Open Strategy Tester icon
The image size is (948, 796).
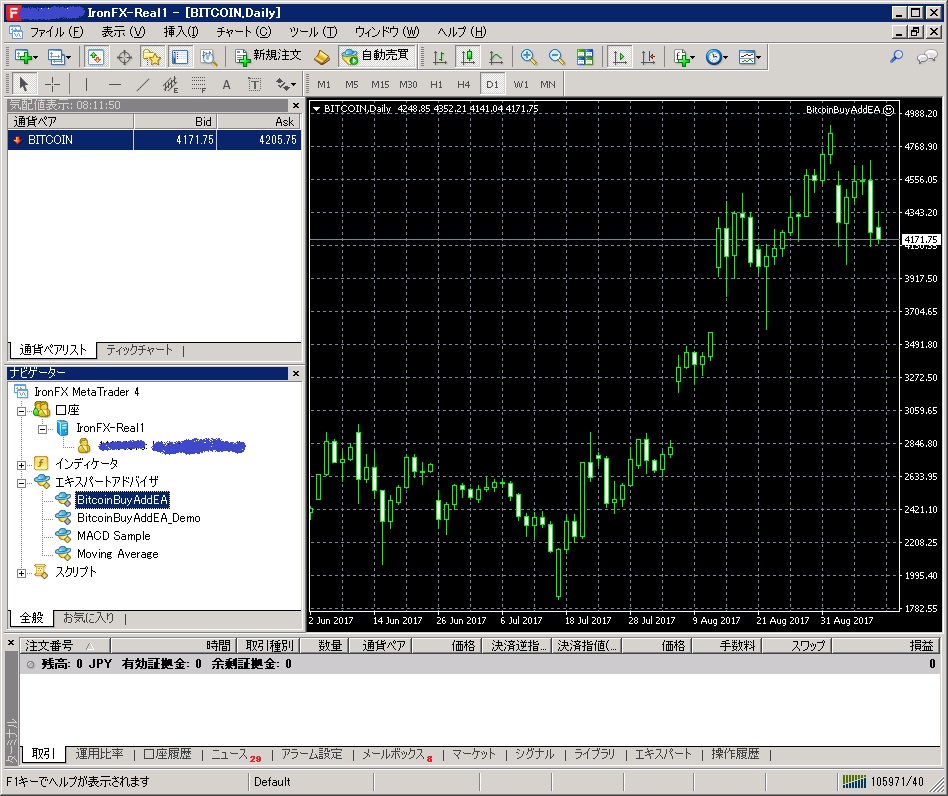[209, 57]
